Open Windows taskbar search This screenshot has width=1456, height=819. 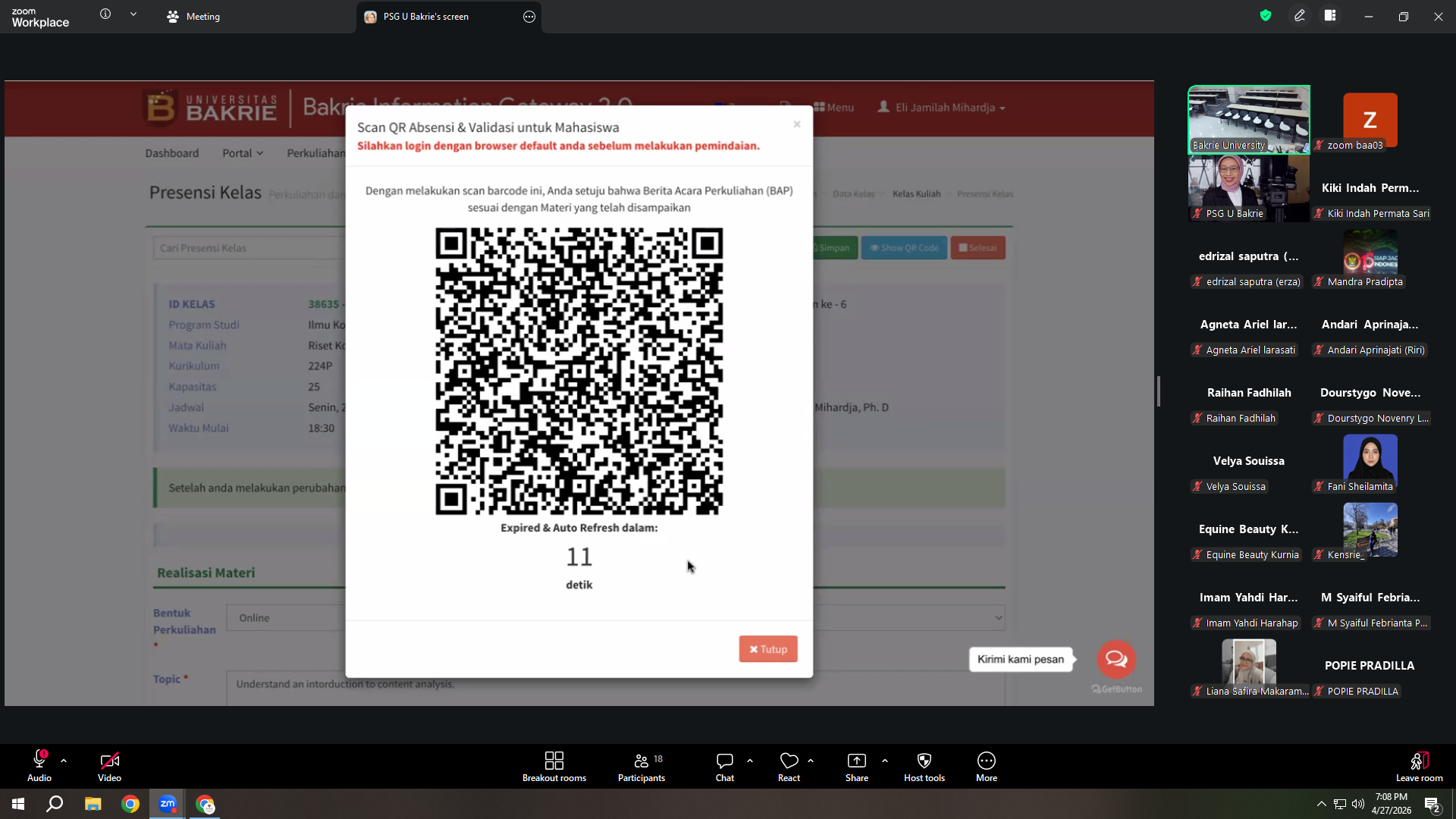(x=55, y=804)
